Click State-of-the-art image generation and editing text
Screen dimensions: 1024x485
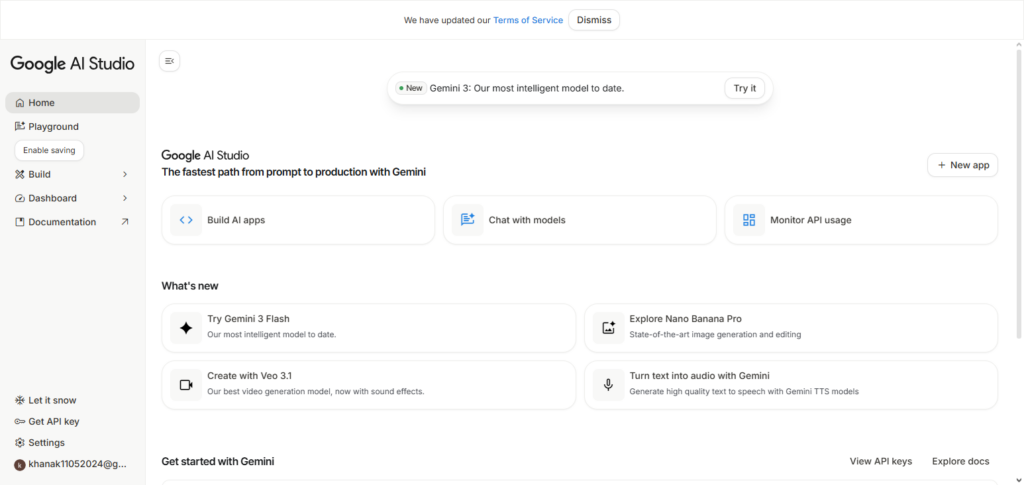click(715, 335)
